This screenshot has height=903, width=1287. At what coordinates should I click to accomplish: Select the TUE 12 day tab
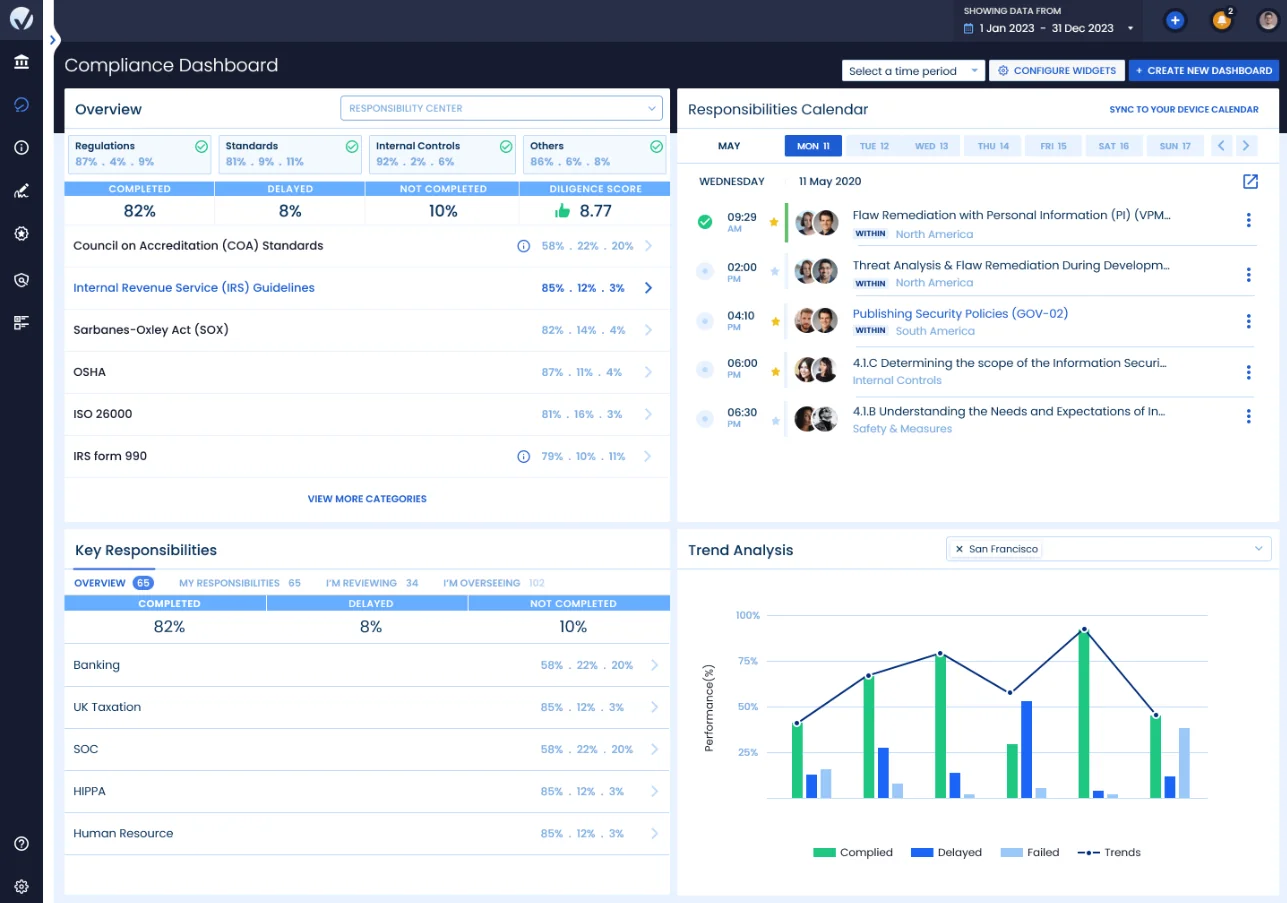(874, 146)
